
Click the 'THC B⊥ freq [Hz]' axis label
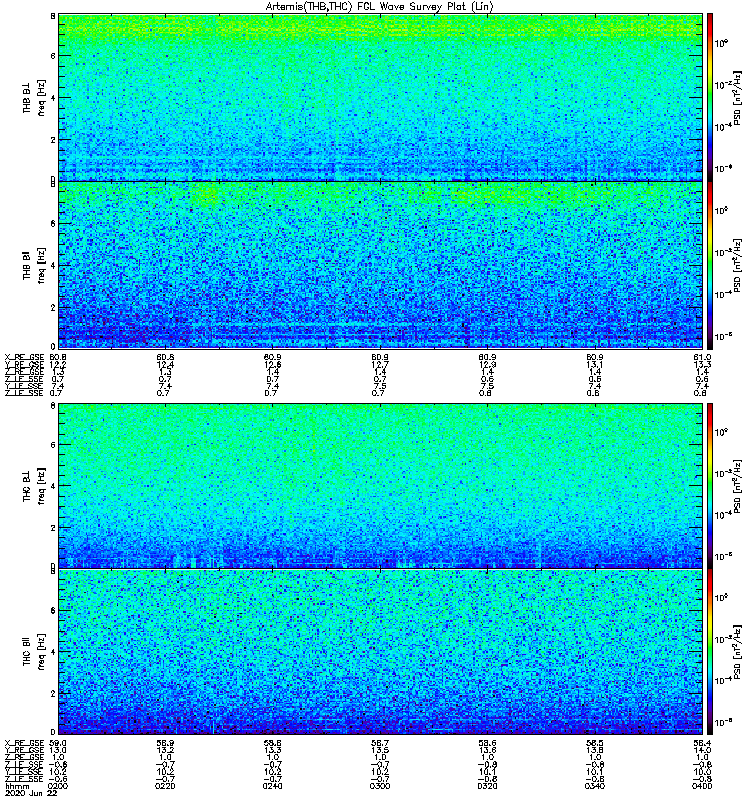(34, 486)
